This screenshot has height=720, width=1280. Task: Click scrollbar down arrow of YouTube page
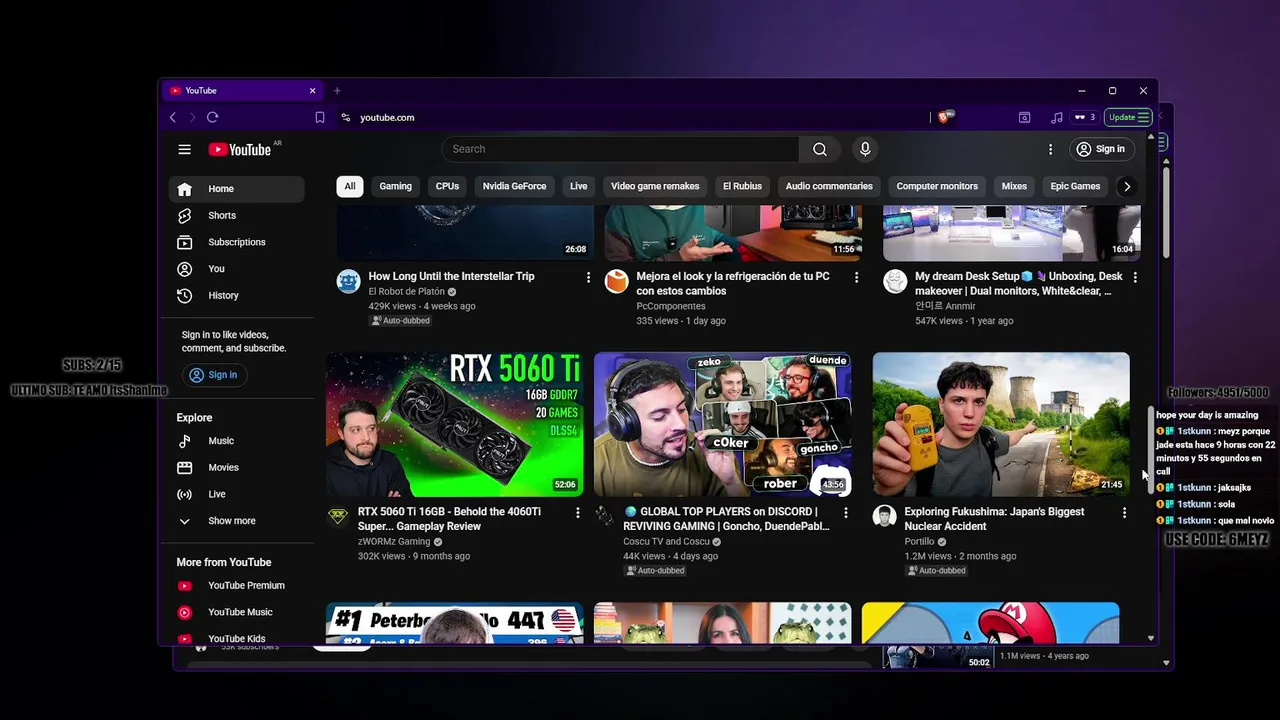[1151, 638]
